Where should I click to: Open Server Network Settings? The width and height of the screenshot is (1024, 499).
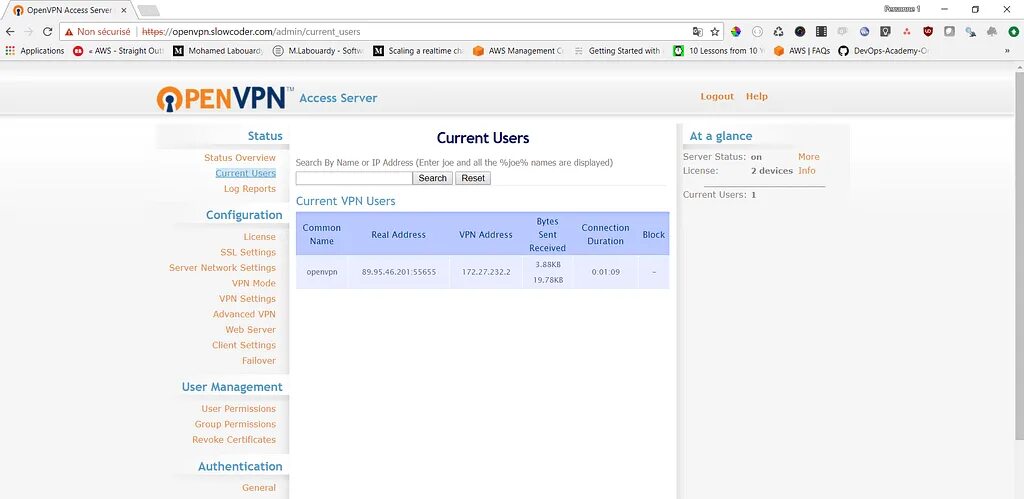click(x=222, y=268)
